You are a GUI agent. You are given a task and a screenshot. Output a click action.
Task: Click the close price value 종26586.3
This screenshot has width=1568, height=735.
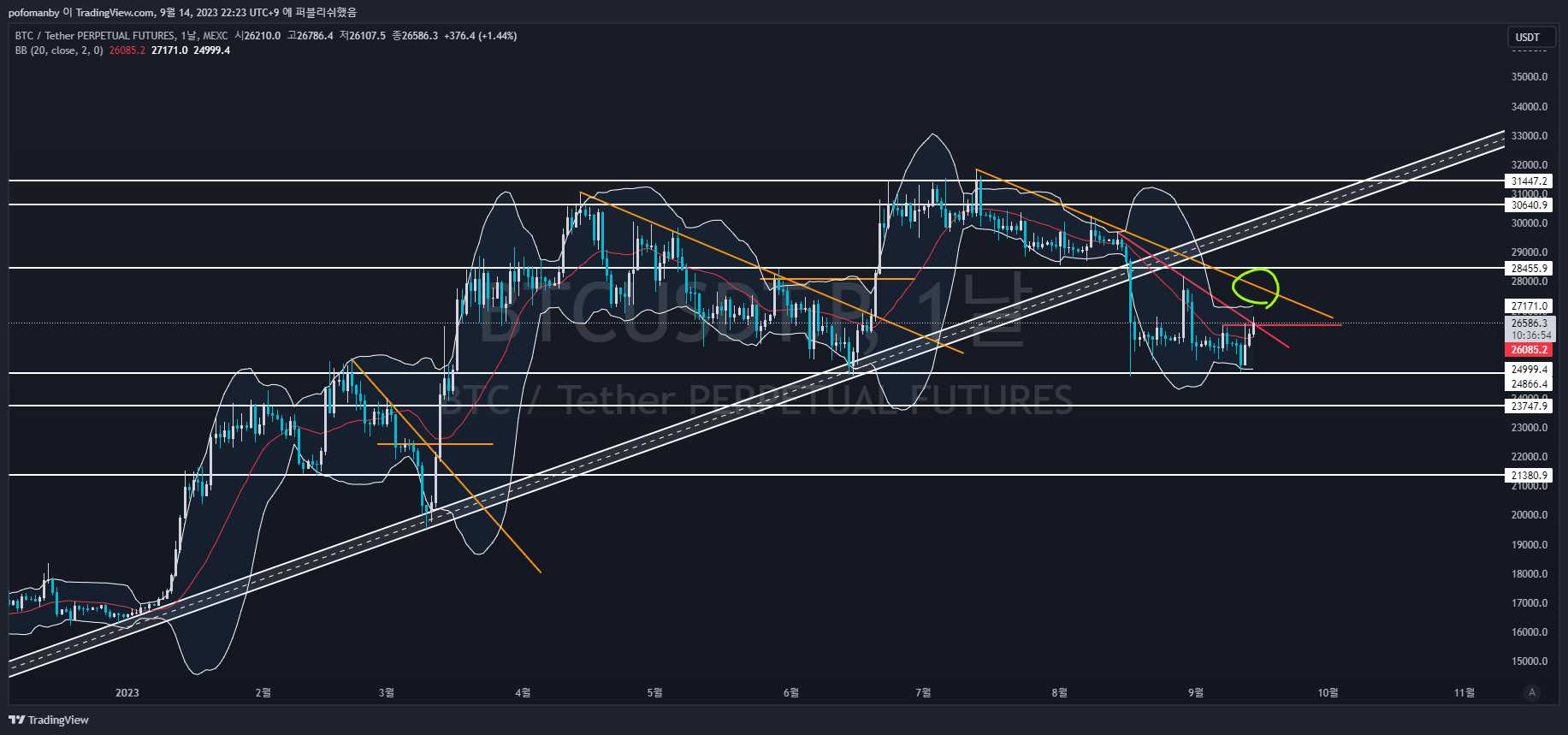point(415,36)
